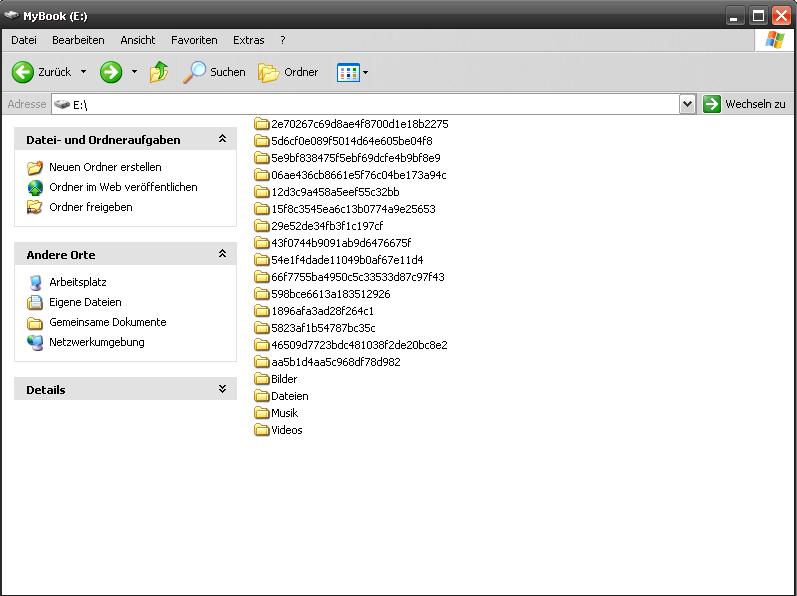Screen dimensions: 797x596
Task: Open the address bar dropdown list
Action: point(687,104)
